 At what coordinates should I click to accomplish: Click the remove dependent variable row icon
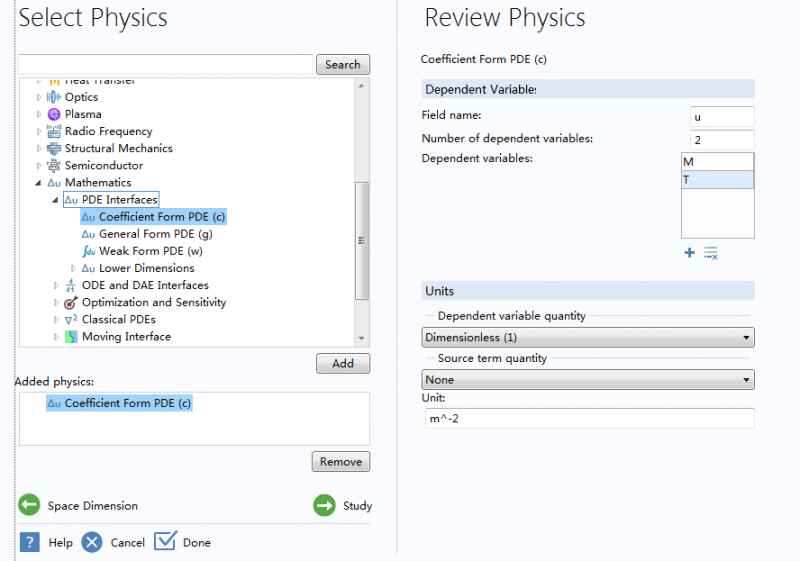tap(711, 253)
